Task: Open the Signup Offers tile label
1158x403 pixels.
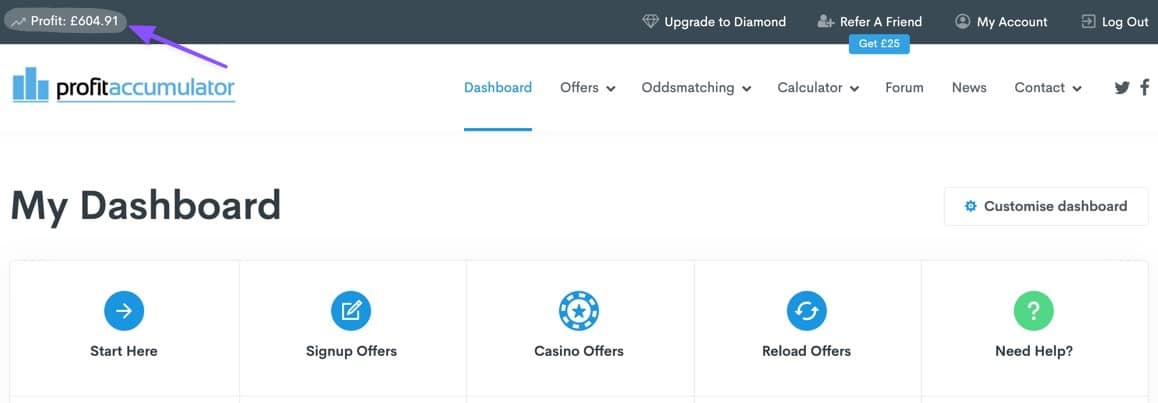Action: tap(352, 351)
